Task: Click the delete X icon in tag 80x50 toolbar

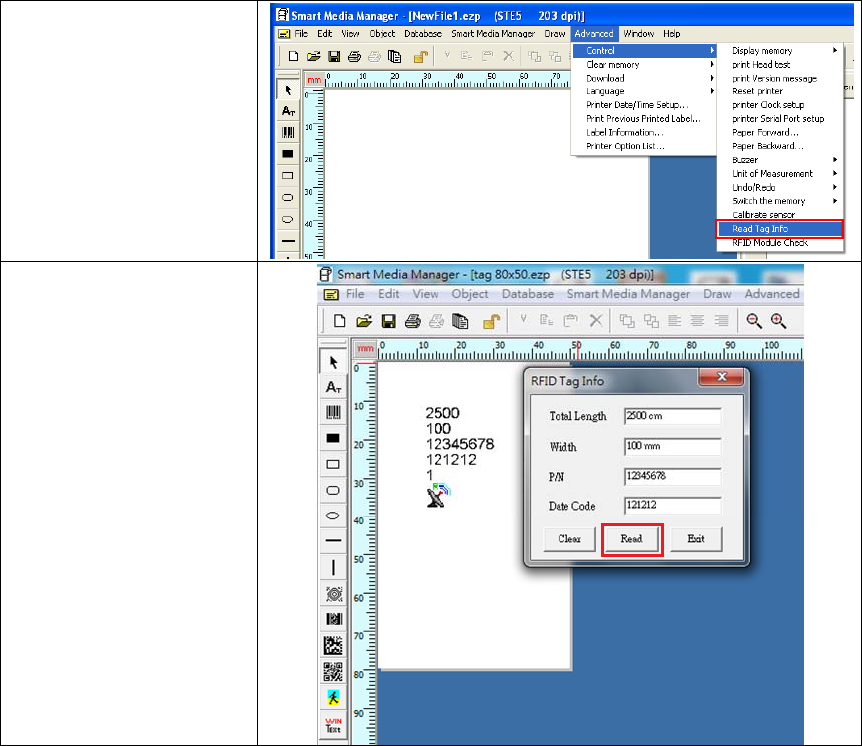Action: click(x=596, y=320)
